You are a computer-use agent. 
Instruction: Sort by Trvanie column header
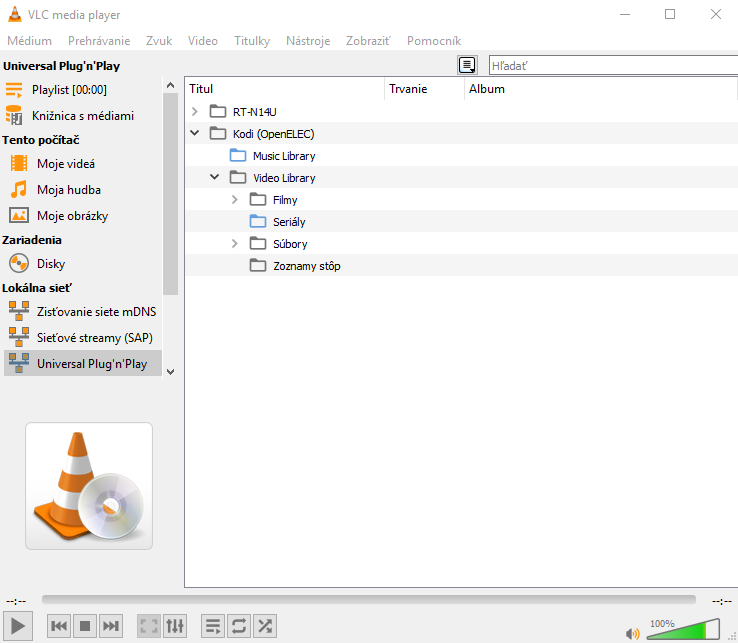coord(425,88)
